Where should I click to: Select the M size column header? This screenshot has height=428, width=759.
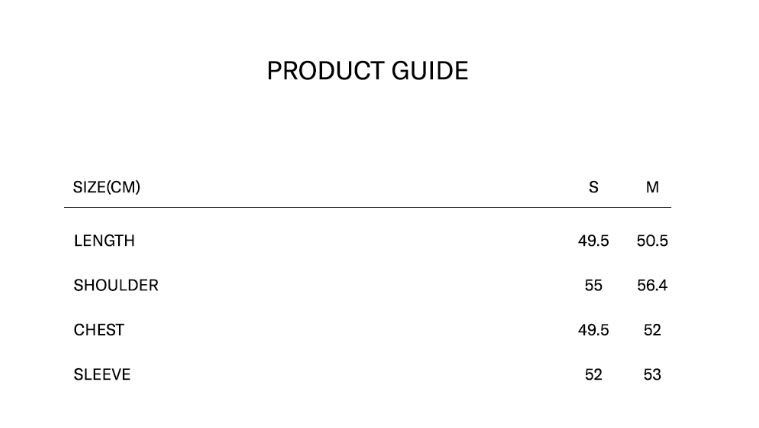(x=652, y=187)
